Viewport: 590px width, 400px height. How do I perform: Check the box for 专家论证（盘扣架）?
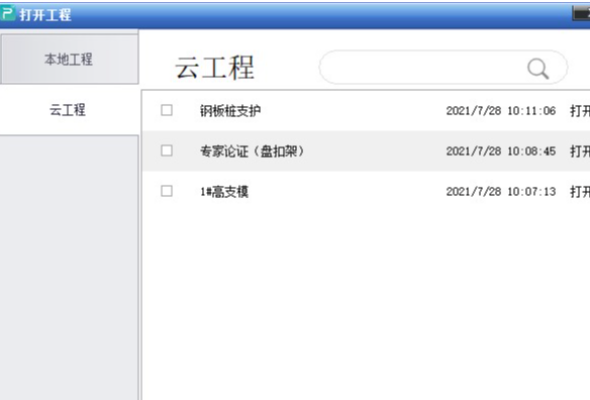tap(167, 151)
